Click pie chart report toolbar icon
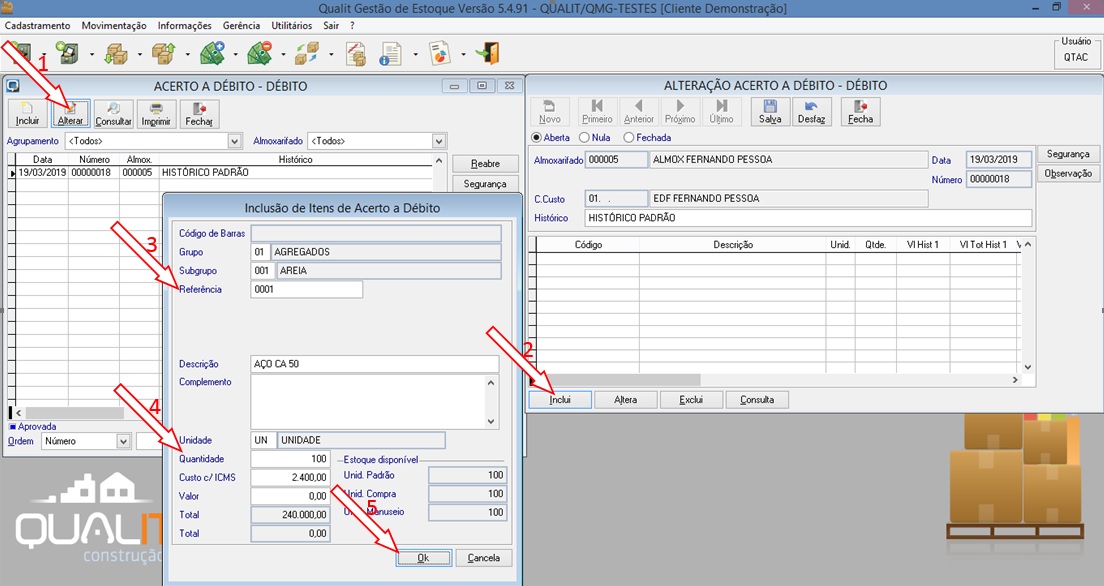 pos(439,54)
